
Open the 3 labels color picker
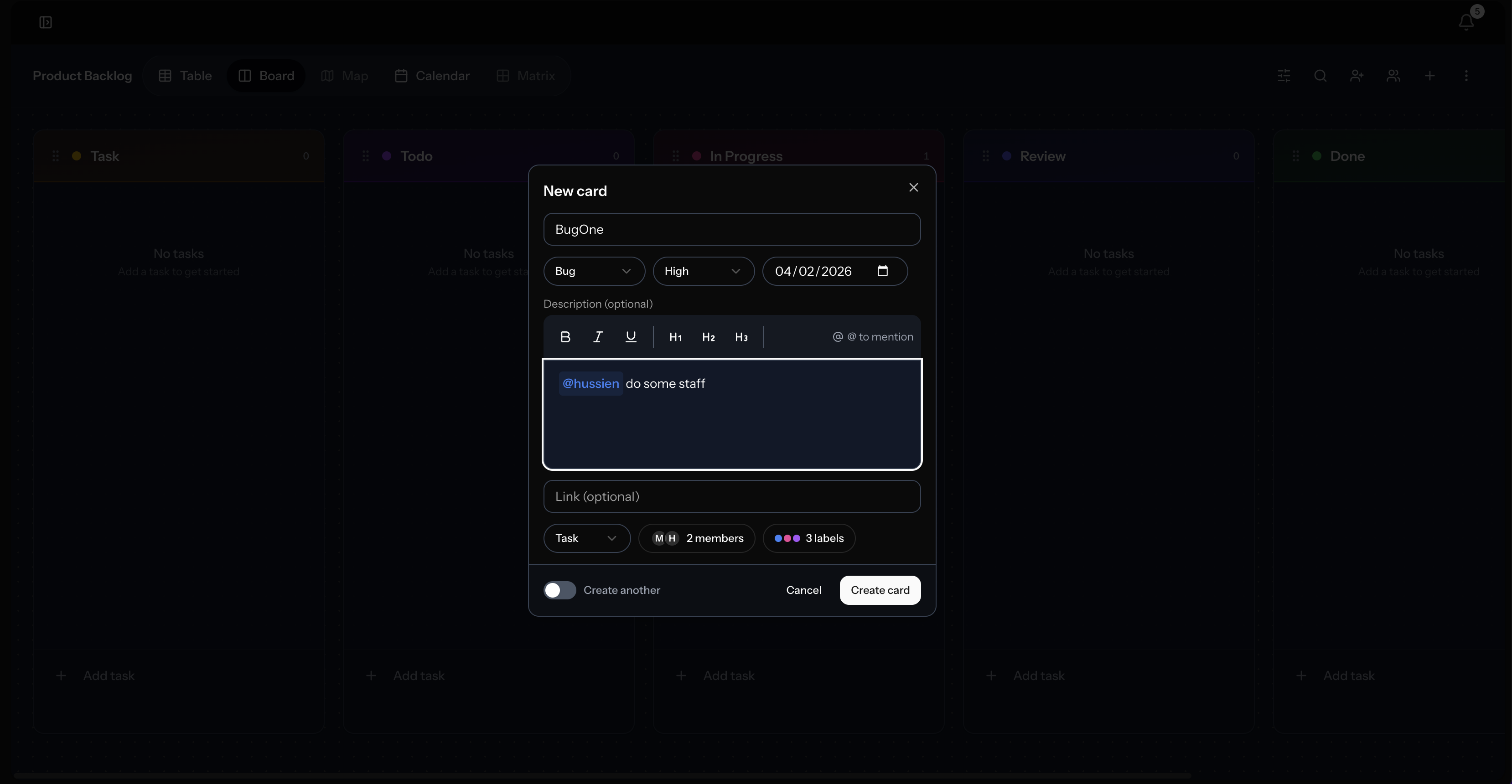click(x=808, y=538)
